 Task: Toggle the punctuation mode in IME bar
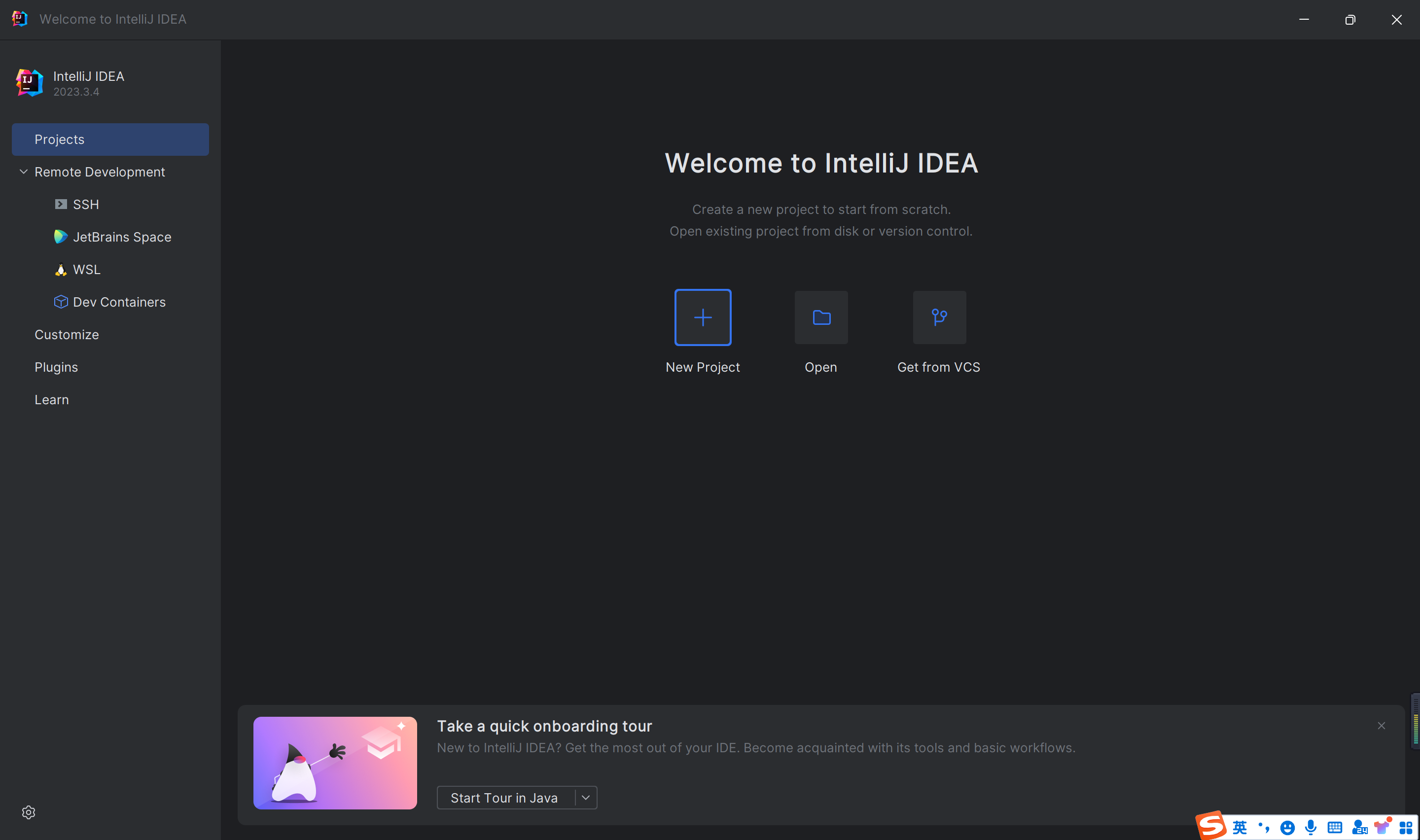point(1264,828)
